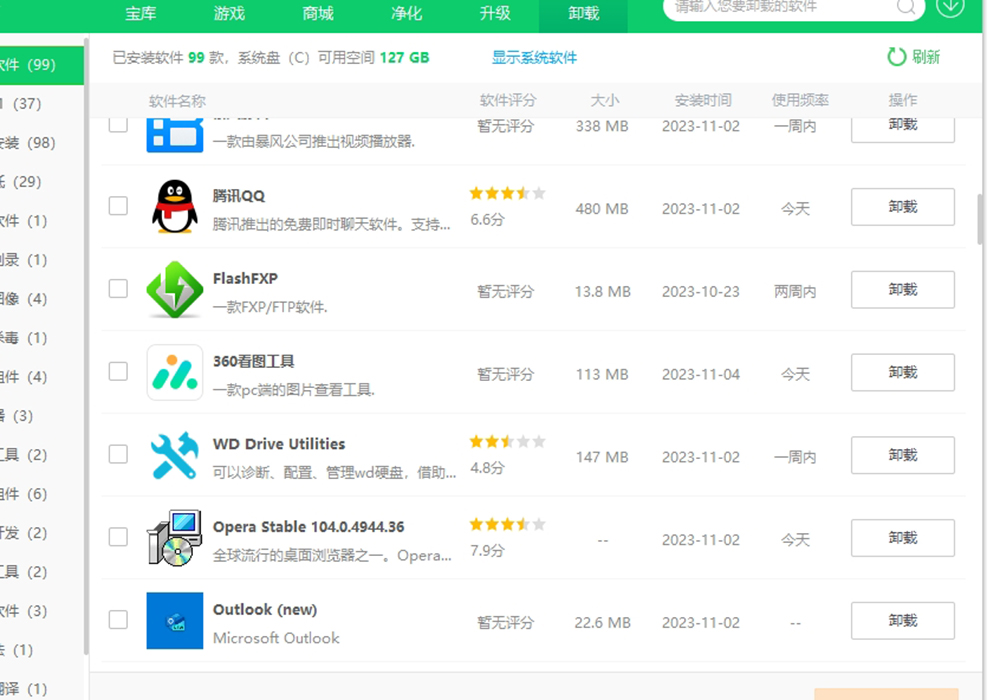Sort by the 使用频率 column header
This screenshot has height=700, width=1000.
[800, 100]
